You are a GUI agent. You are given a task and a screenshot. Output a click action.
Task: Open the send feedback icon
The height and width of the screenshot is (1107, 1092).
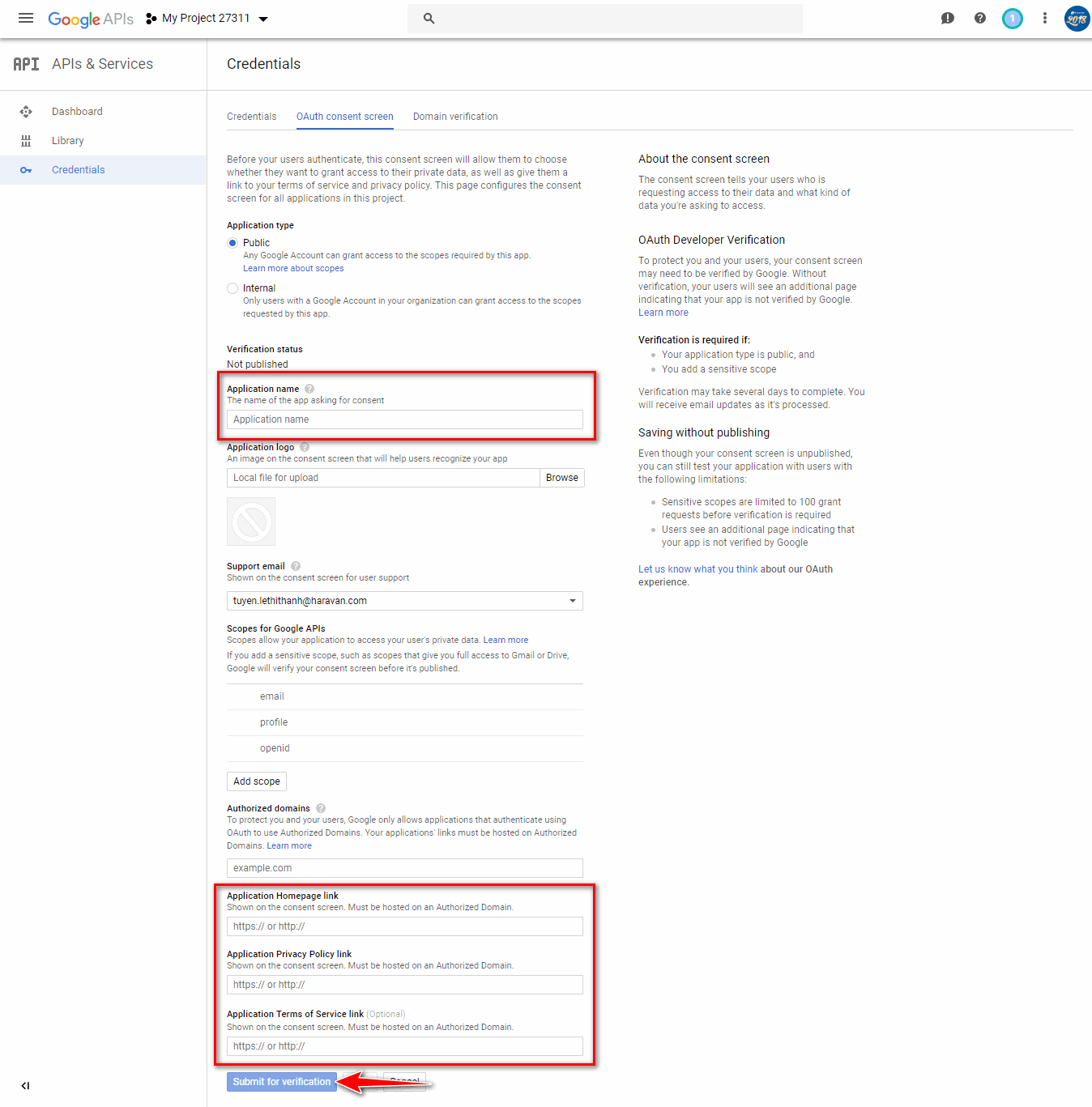pos(947,18)
